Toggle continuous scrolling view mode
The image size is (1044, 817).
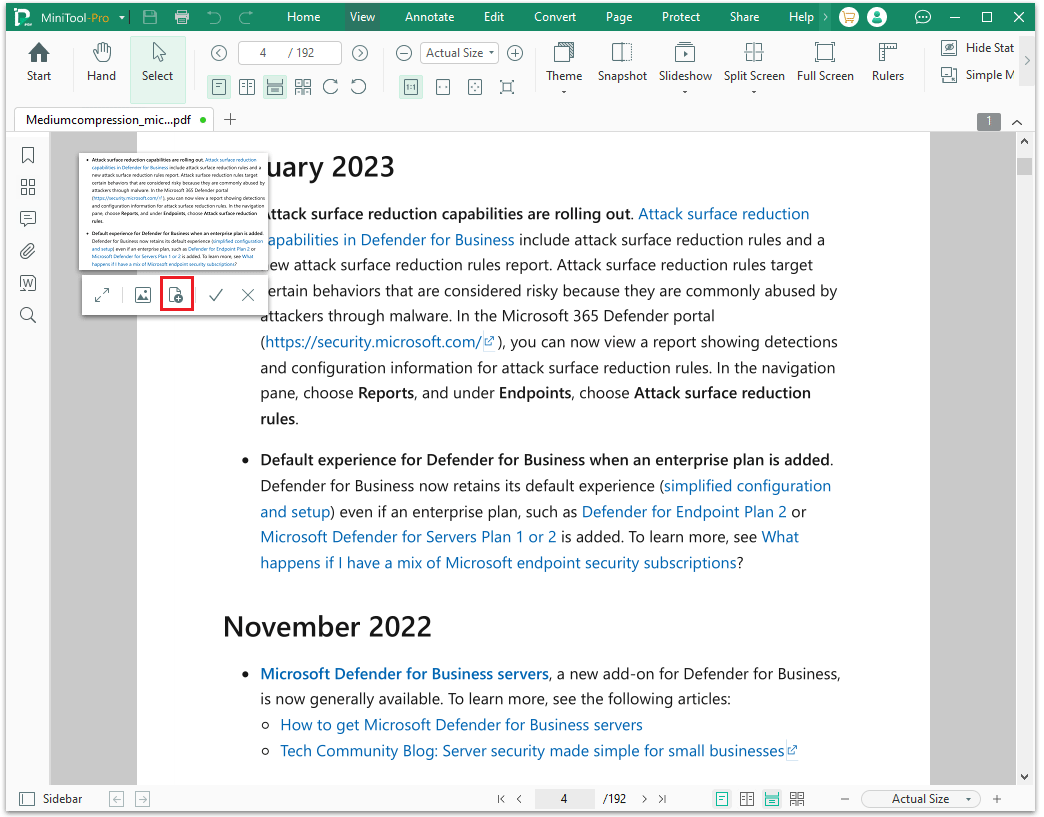[275, 87]
